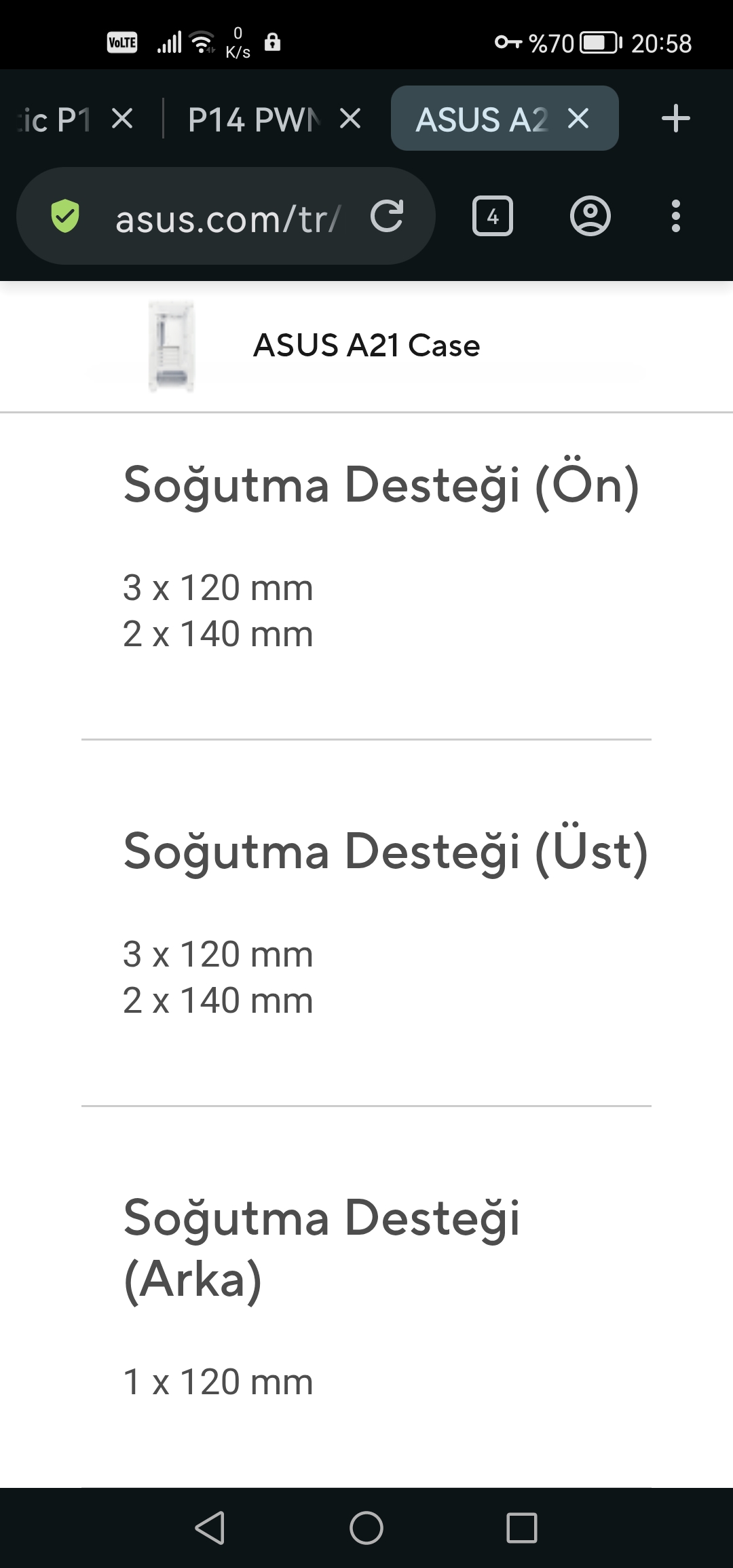Viewport: 733px width, 1568px height.
Task: Open the browser profile account icon
Action: tap(590, 217)
